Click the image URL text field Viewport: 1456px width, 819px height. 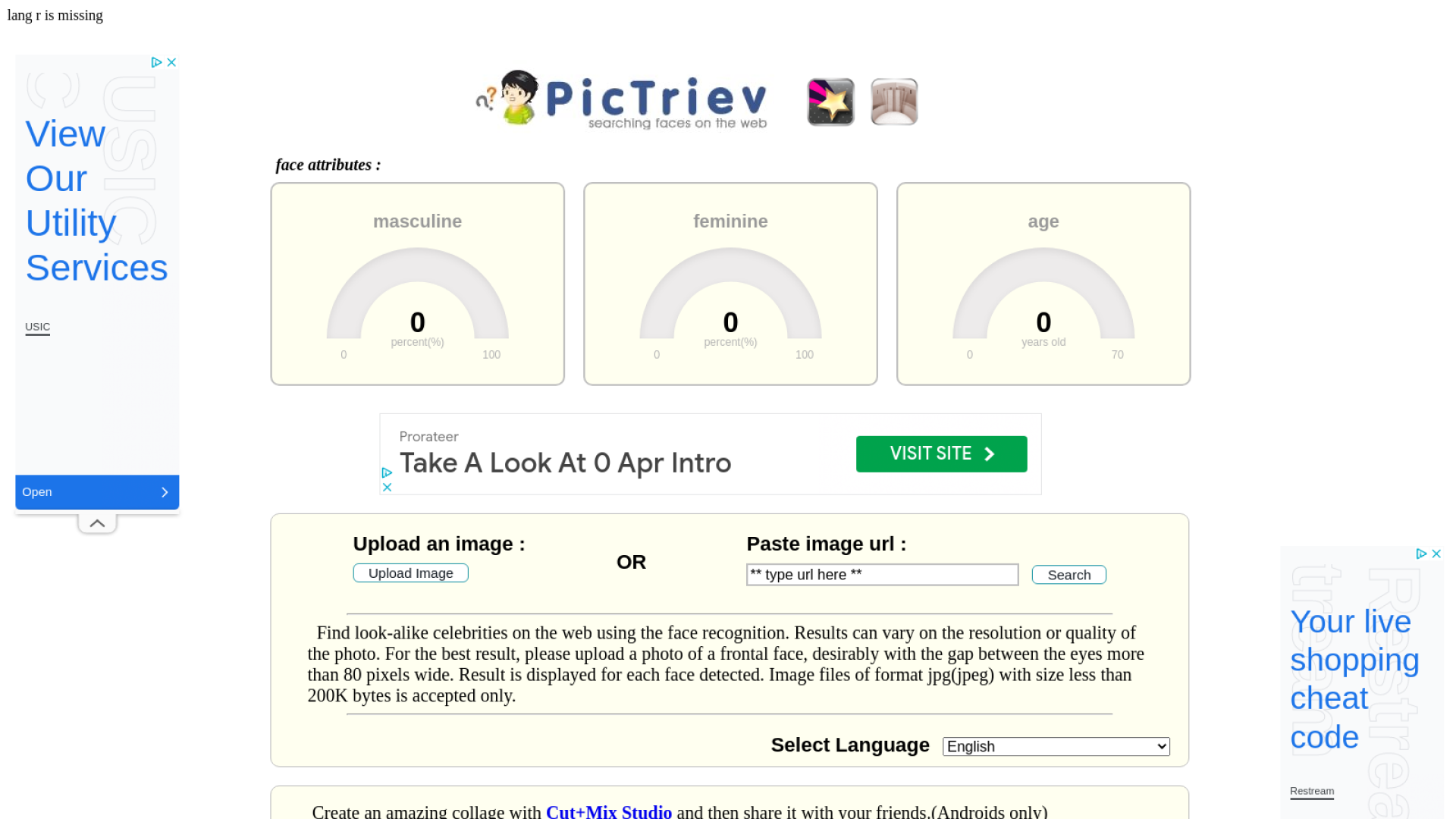(x=882, y=575)
